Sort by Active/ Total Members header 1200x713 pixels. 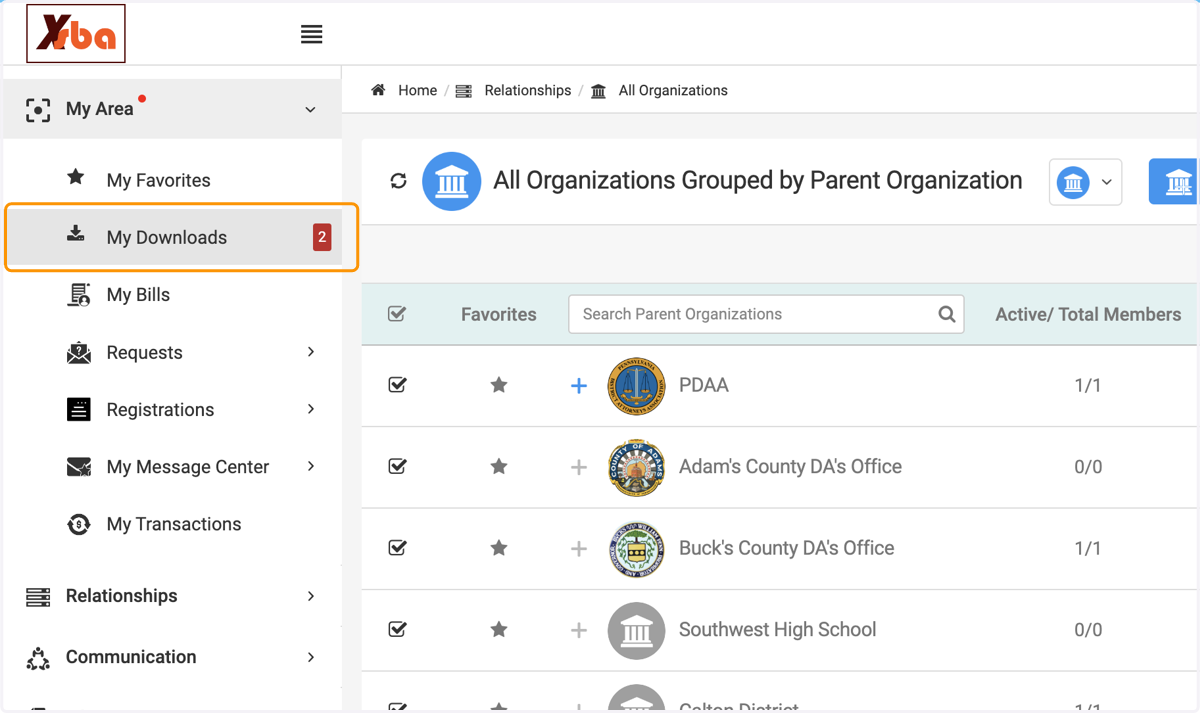tap(1088, 314)
